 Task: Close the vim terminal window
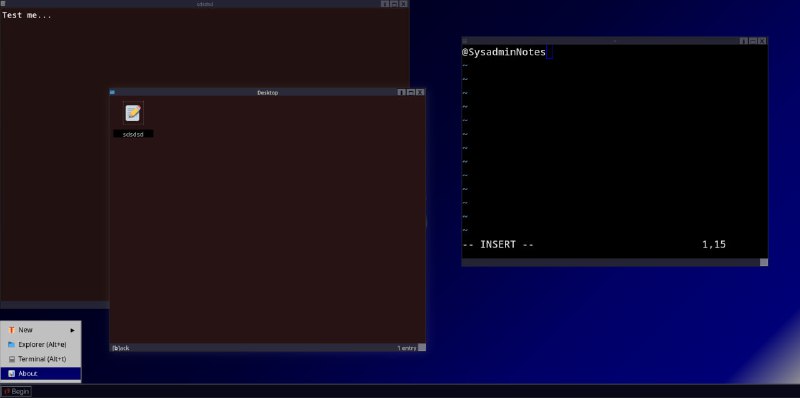click(762, 41)
